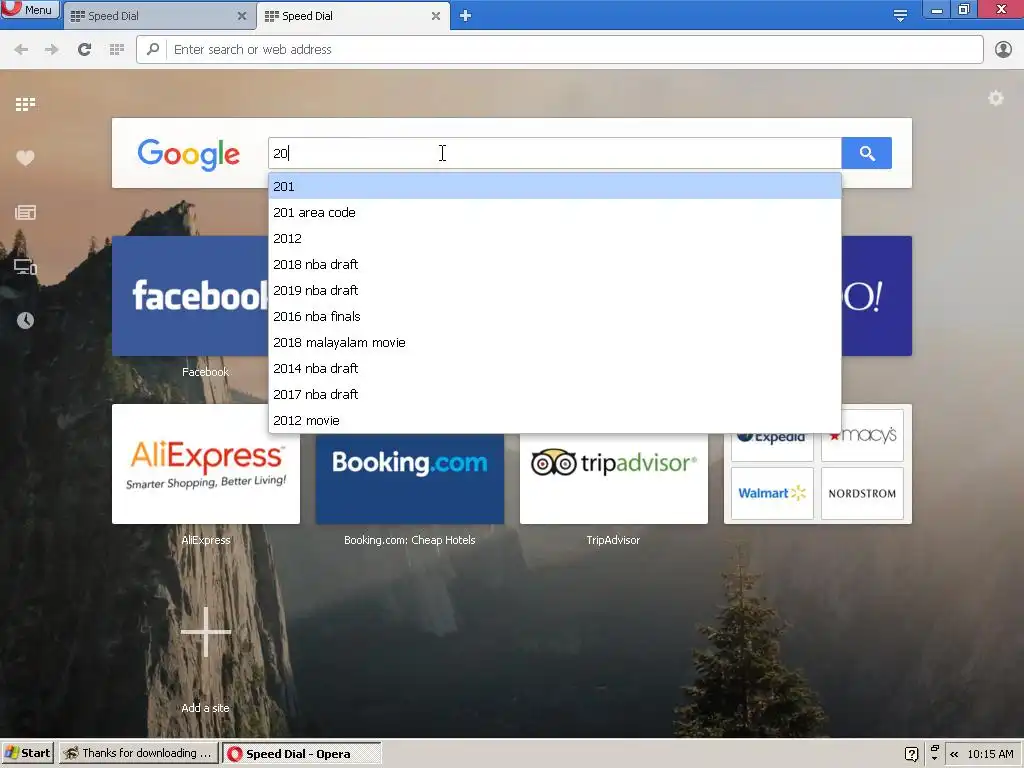
Task: Open Bookmarks heart icon in sidebar
Action: point(25,158)
